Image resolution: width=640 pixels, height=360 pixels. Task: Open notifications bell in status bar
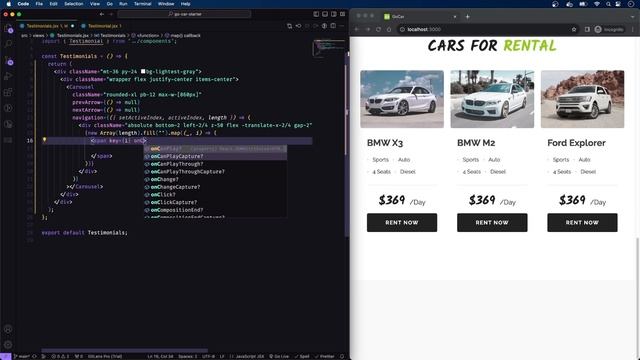pos(342,356)
